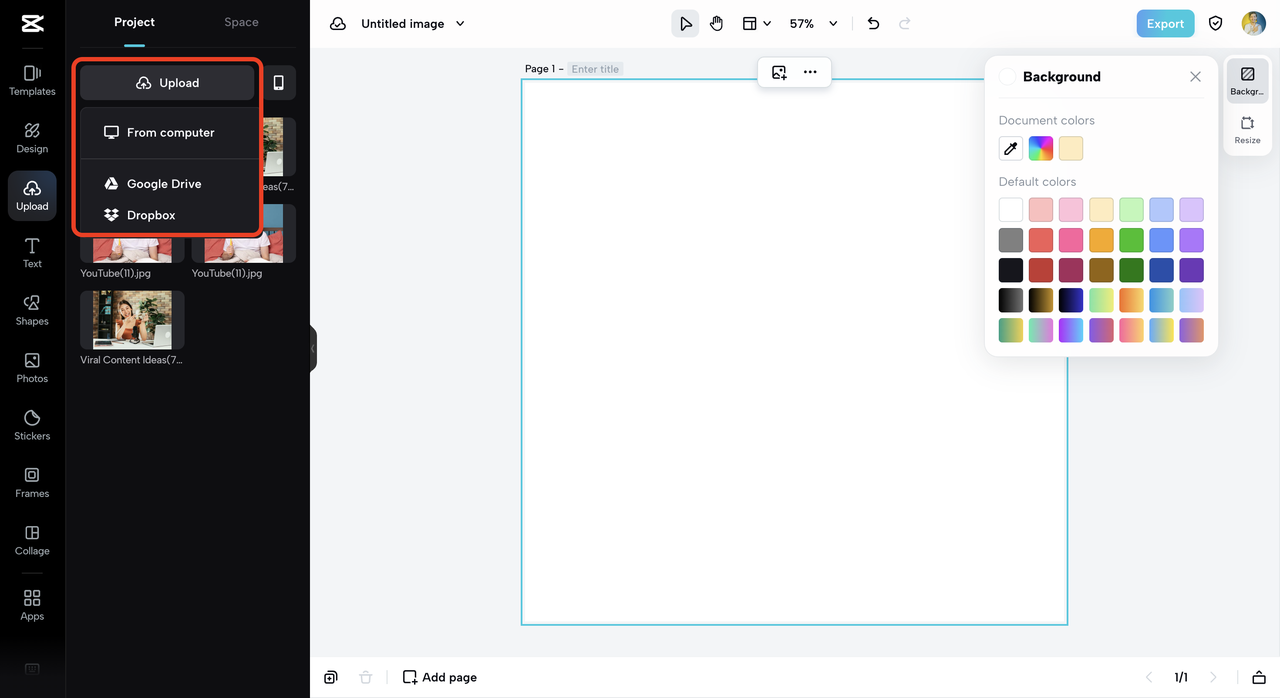Image resolution: width=1280 pixels, height=698 pixels.
Task: Switch to the Space tab
Action: click(241, 22)
